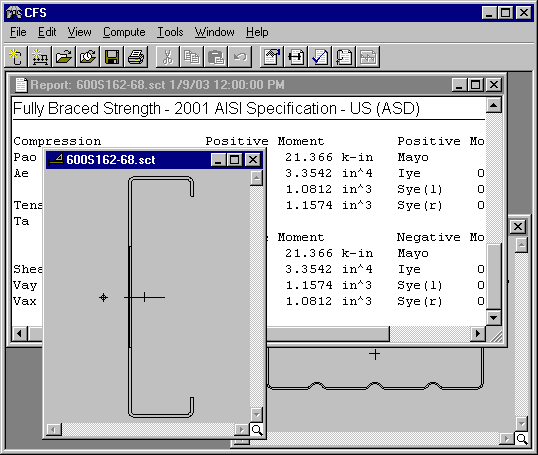Maximize the Report window
The image size is (538, 455).
click(x=475, y=85)
